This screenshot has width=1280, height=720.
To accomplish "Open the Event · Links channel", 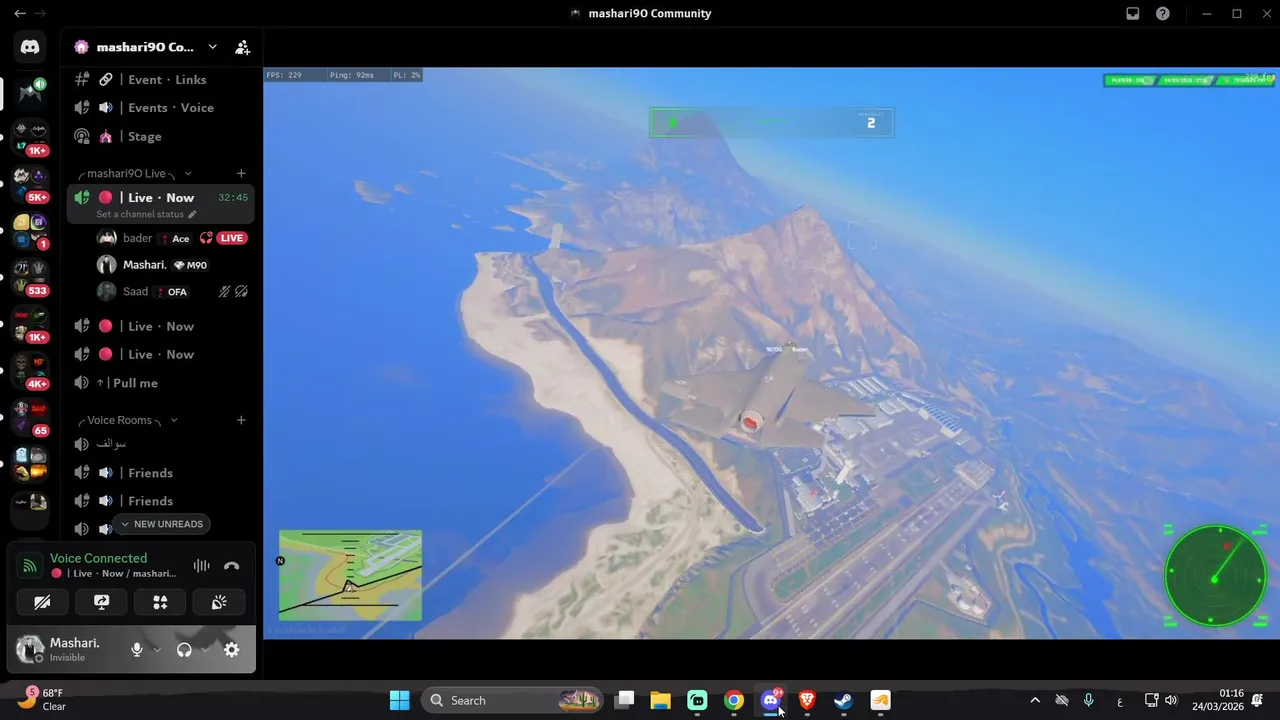I will (161, 79).
